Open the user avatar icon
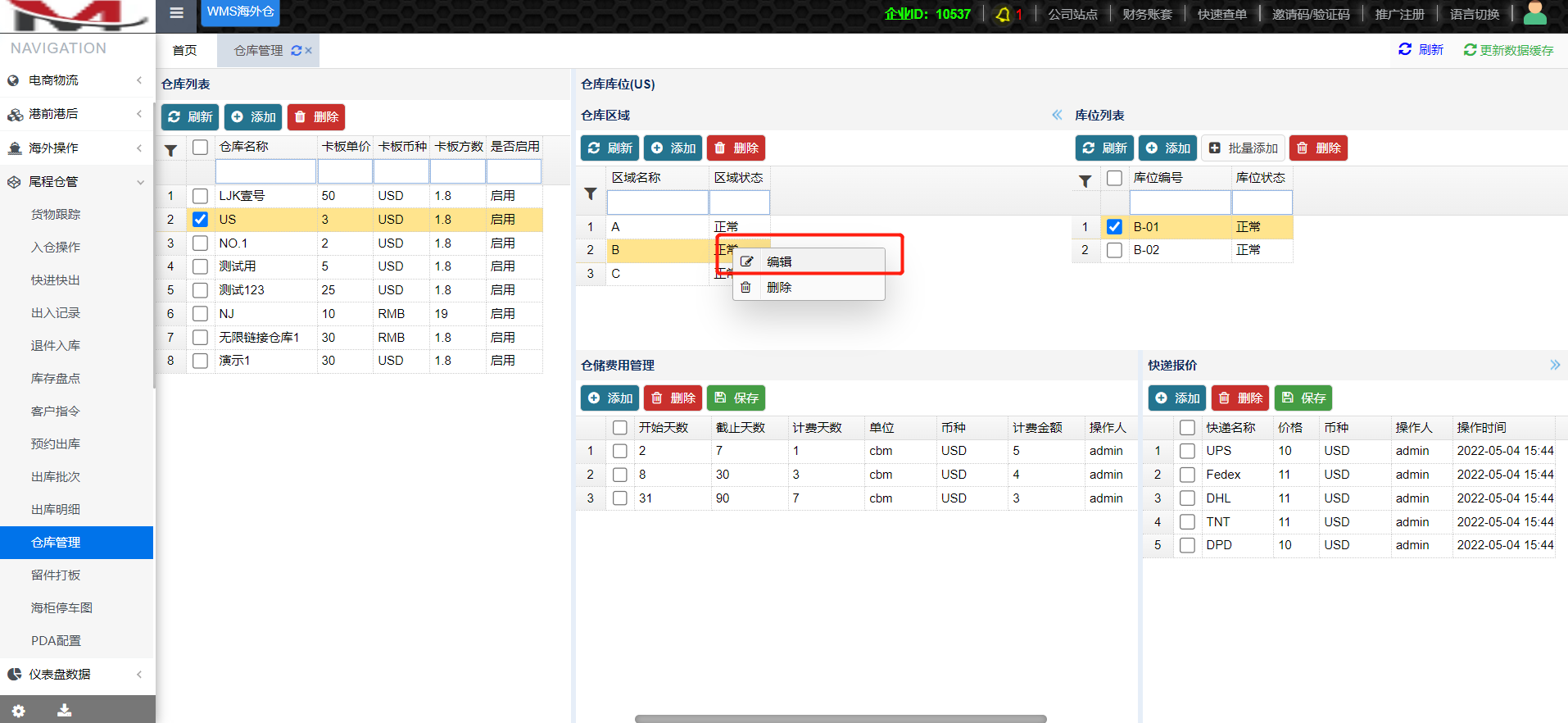 1534,14
